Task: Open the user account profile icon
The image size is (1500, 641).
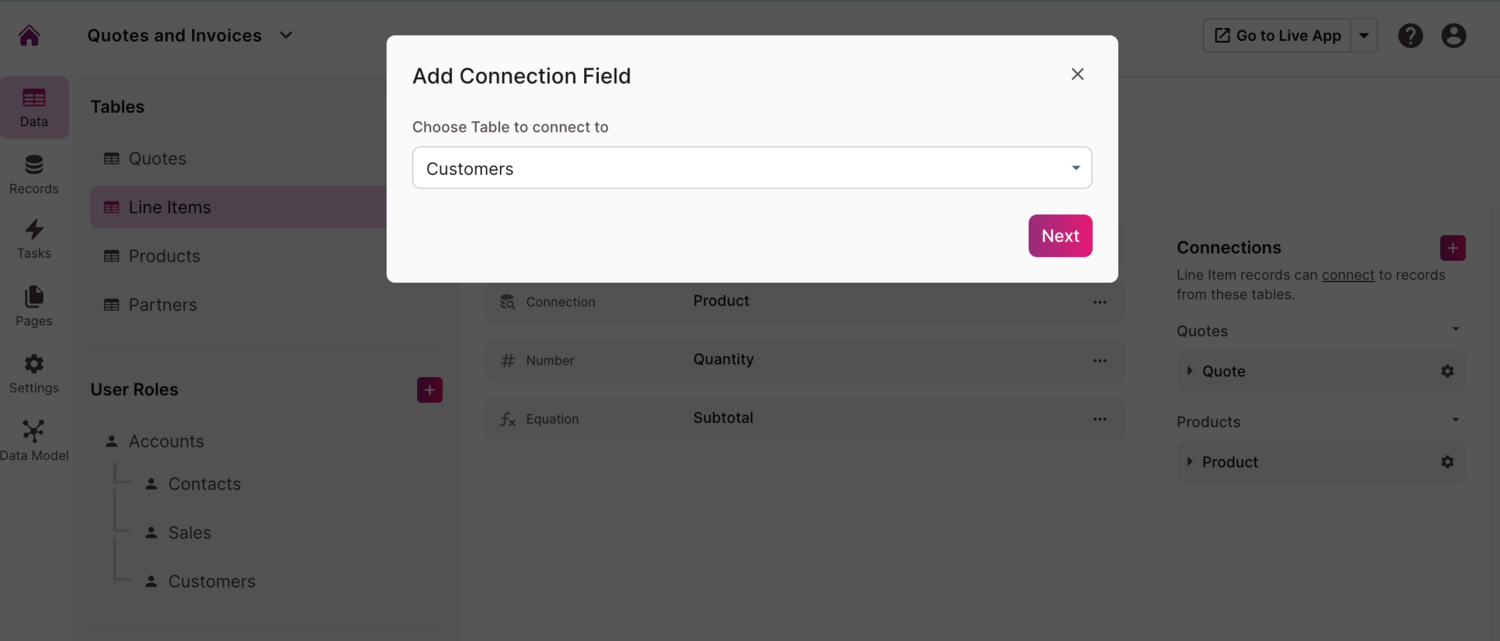Action: pyautogui.click(x=1454, y=36)
